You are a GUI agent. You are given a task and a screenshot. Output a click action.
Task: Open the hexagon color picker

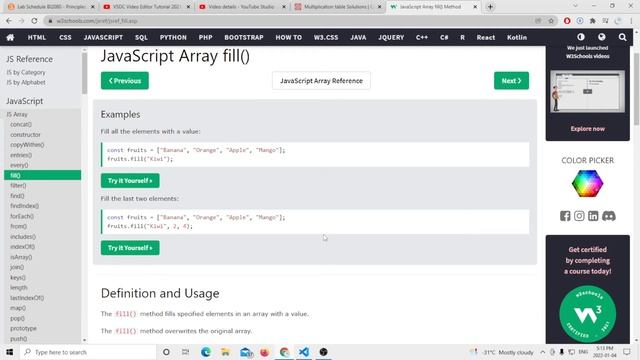coord(587,184)
